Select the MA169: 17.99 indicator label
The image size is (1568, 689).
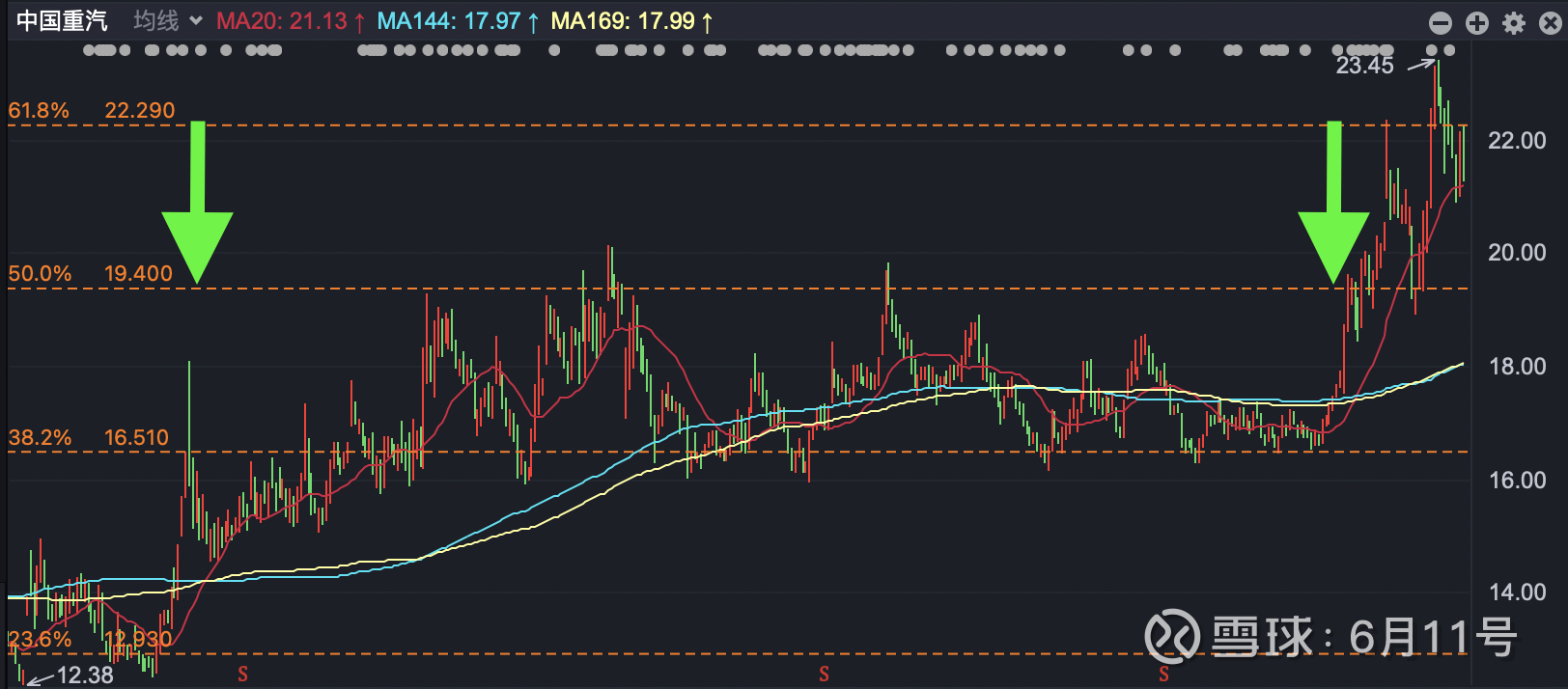(631, 21)
